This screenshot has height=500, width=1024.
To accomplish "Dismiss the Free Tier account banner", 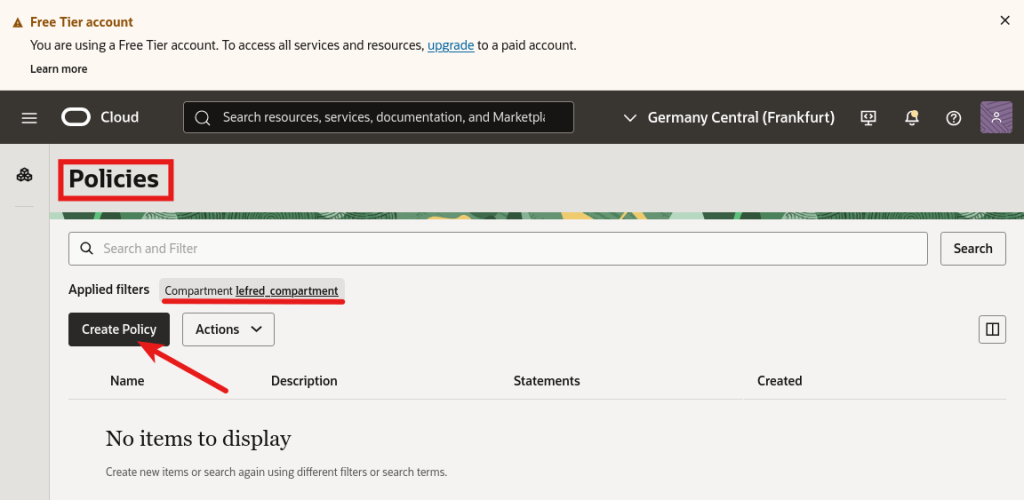I will (x=1005, y=20).
